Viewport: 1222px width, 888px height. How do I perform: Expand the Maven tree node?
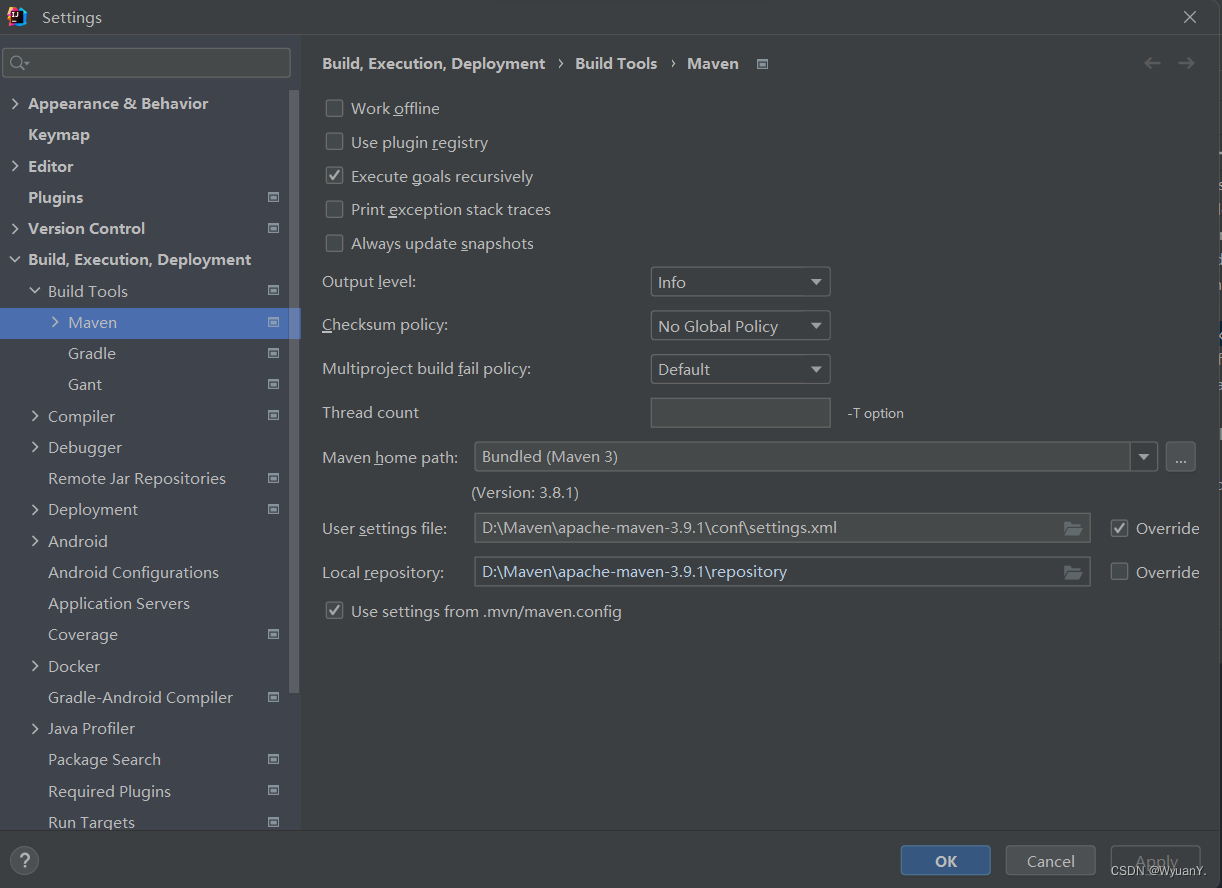pos(55,322)
